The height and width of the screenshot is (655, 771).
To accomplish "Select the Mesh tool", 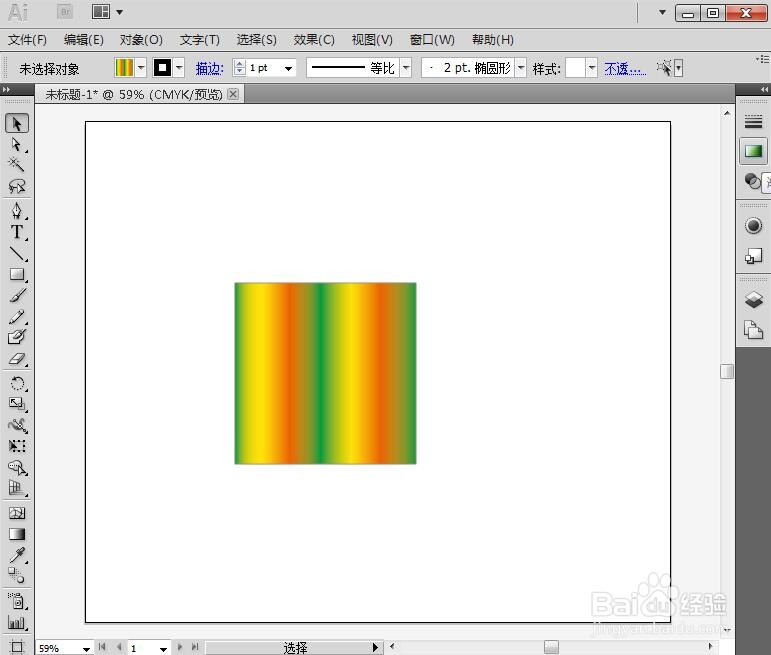I will (17, 513).
